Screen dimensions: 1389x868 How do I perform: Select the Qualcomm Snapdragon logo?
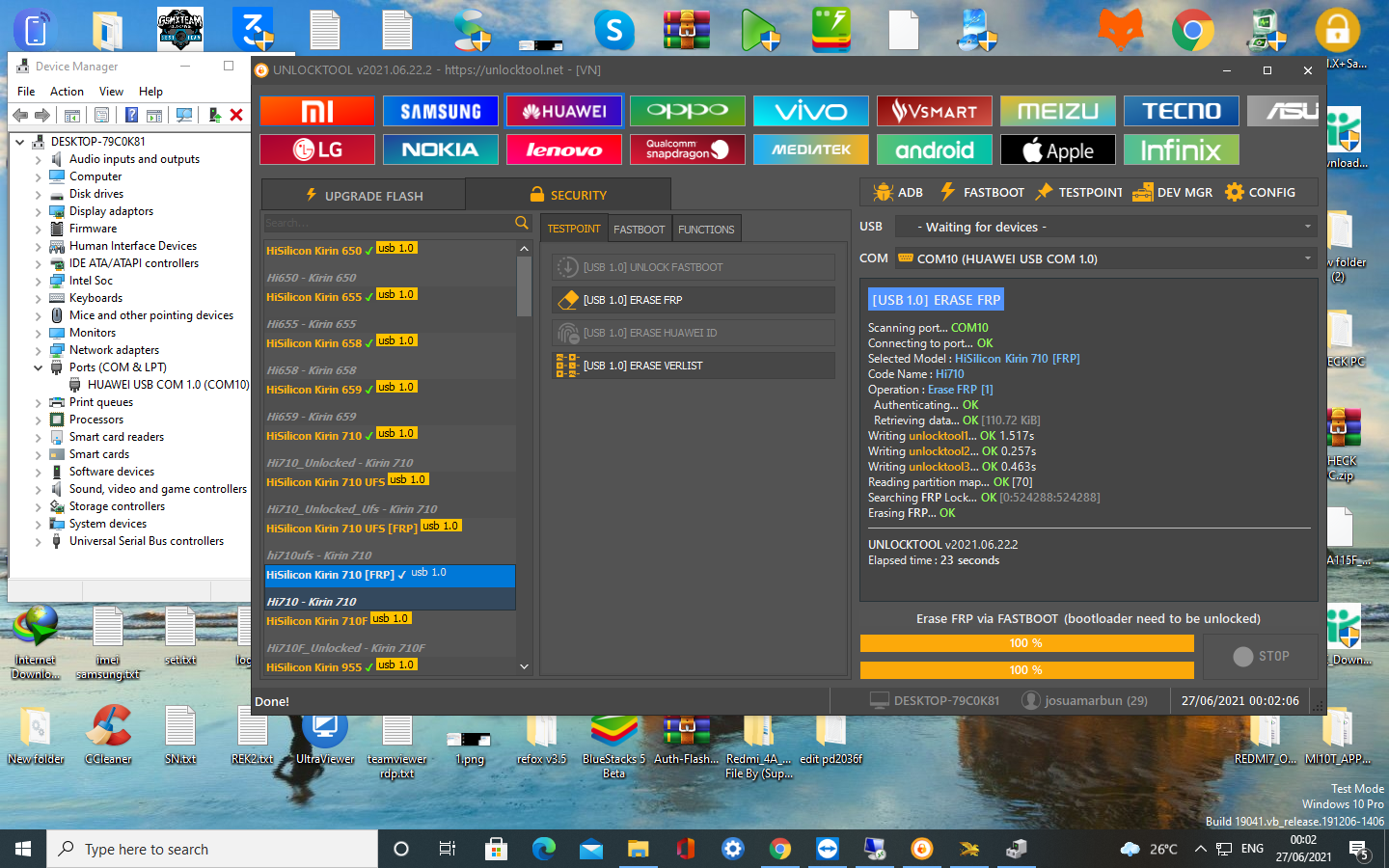(688, 149)
